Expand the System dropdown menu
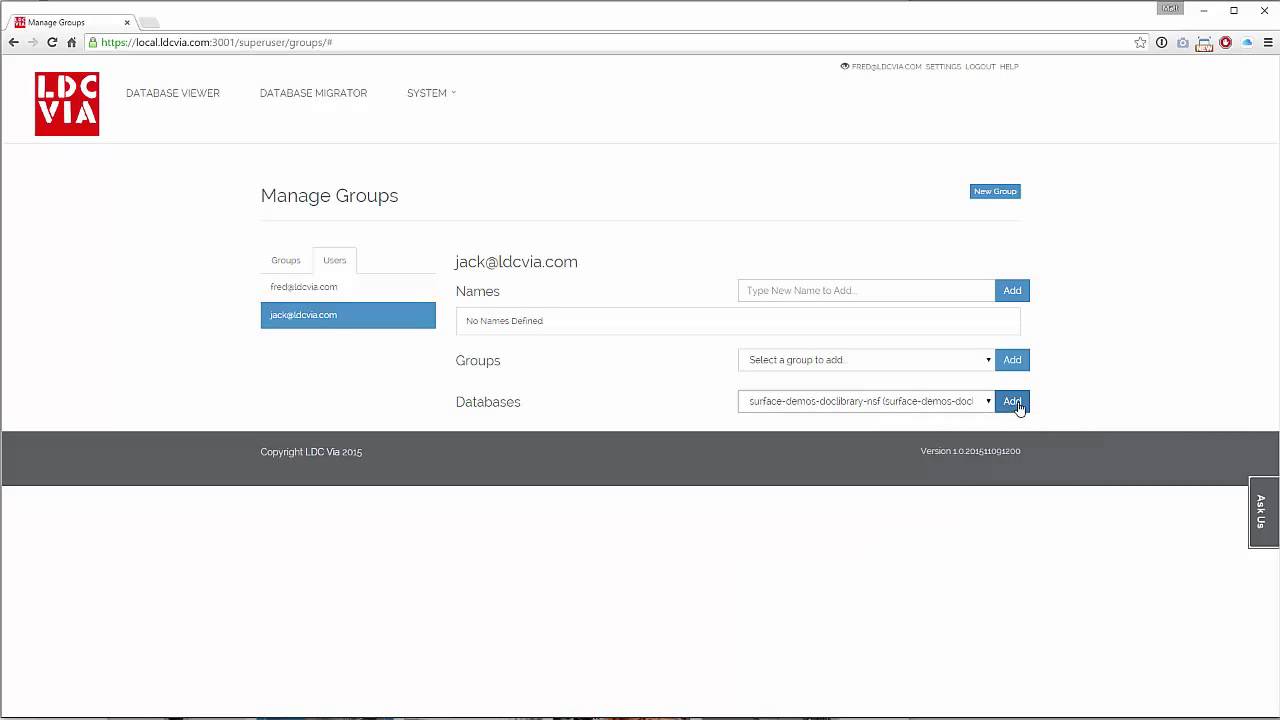Image resolution: width=1280 pixels, height=720 pixels. click(x=431, y=93)
